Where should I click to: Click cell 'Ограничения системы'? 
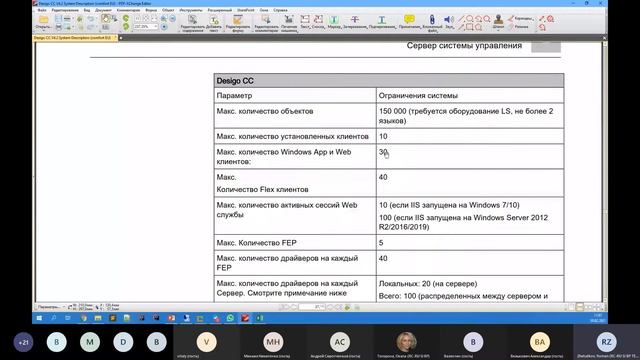click(x=470, y=96)
